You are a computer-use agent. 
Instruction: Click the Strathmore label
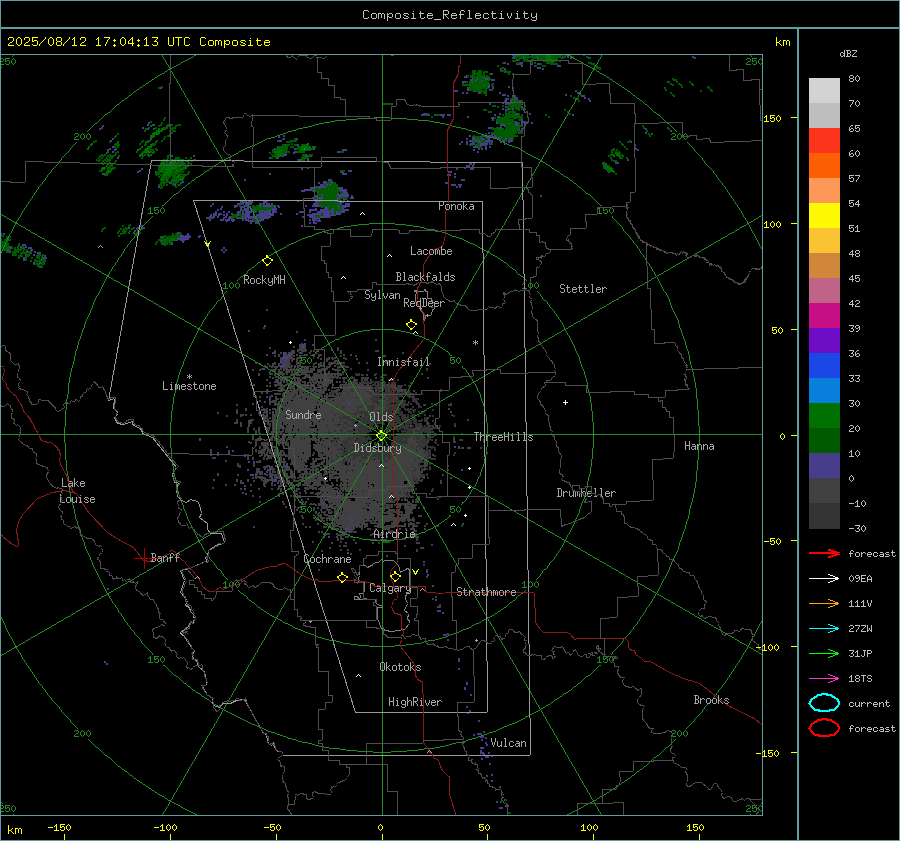click(x=486, y=592)
